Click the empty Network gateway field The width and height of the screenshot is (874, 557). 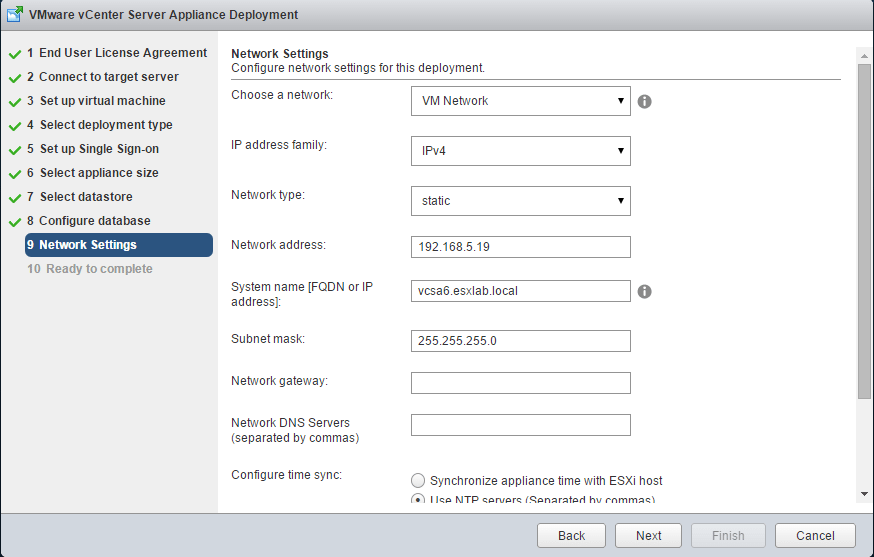click(521, 383)
